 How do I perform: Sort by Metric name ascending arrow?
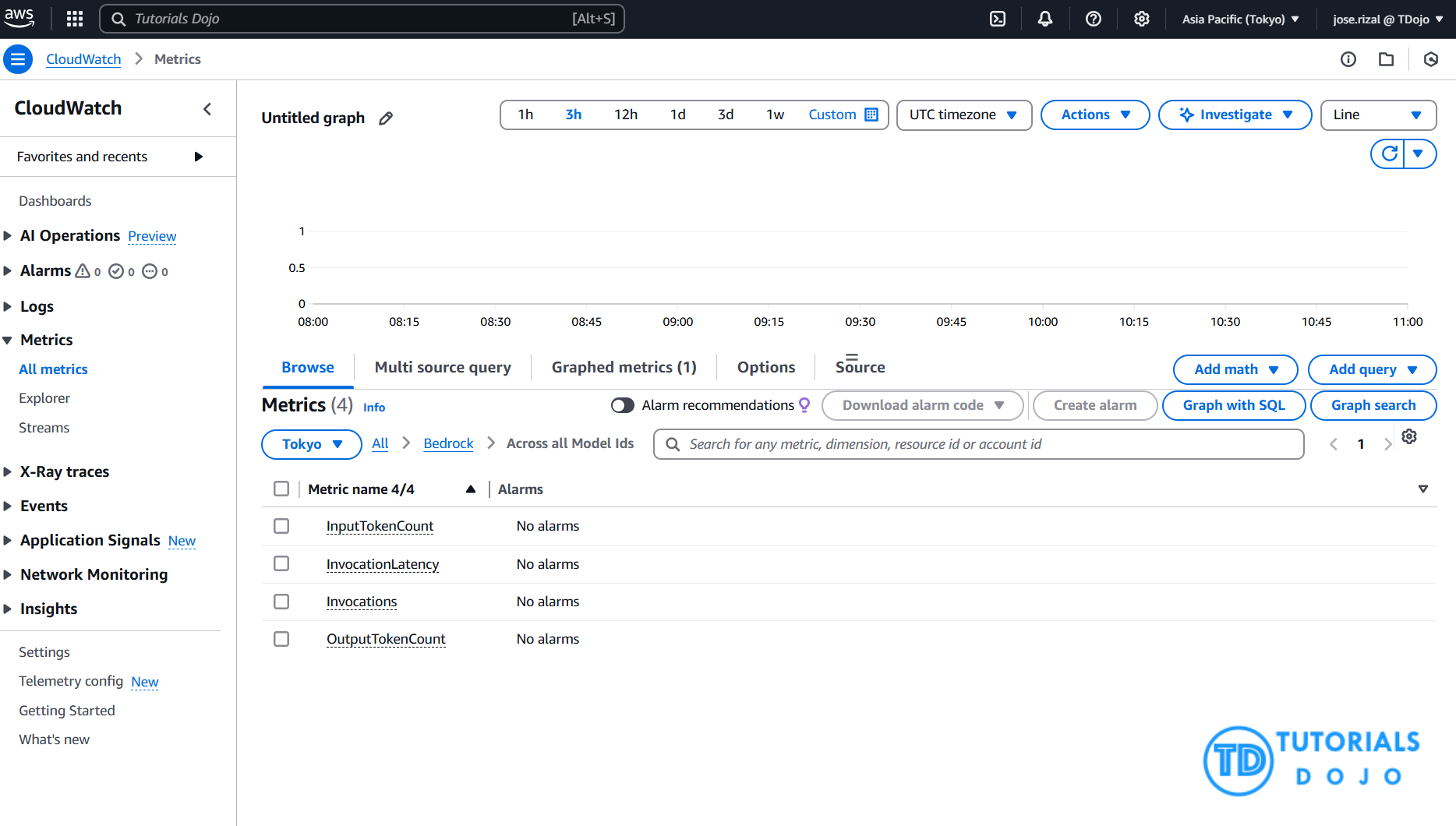[471, 489]
